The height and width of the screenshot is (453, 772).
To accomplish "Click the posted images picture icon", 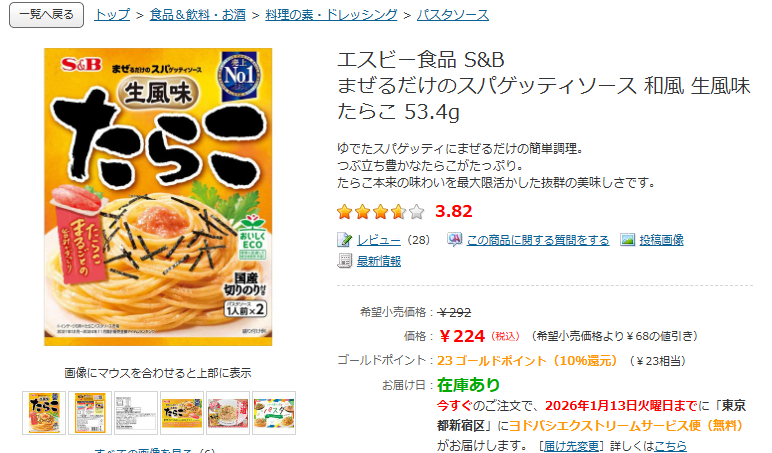I will [x=627, y=239].
